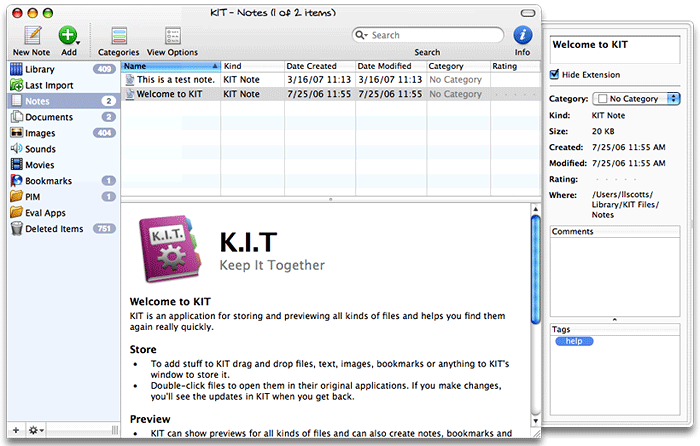Sort by Date Modified column
Viewport: 700px width, 446px height.
point(391,66)
